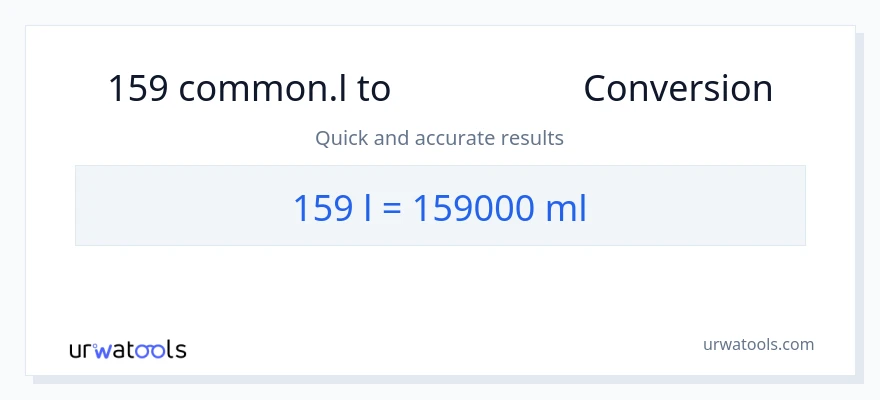Click the blue "w" in urwatools logo
Screen dimensions: 880x400
(103, 350)
